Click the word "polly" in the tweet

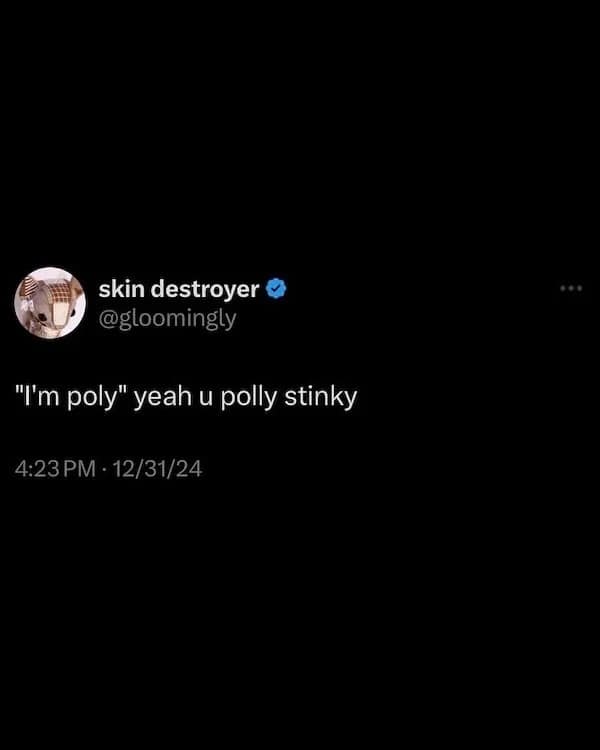pos(248,397)
